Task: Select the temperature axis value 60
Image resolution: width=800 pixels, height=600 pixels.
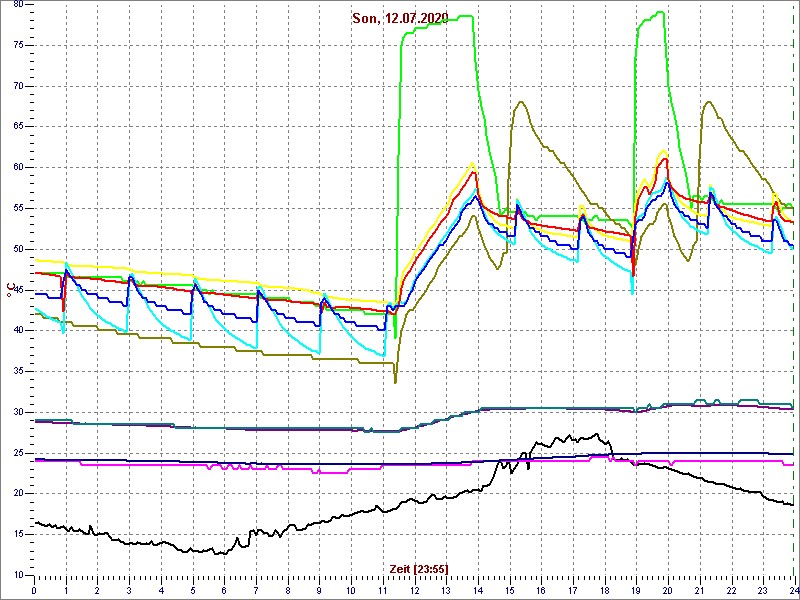Action: 18,167
